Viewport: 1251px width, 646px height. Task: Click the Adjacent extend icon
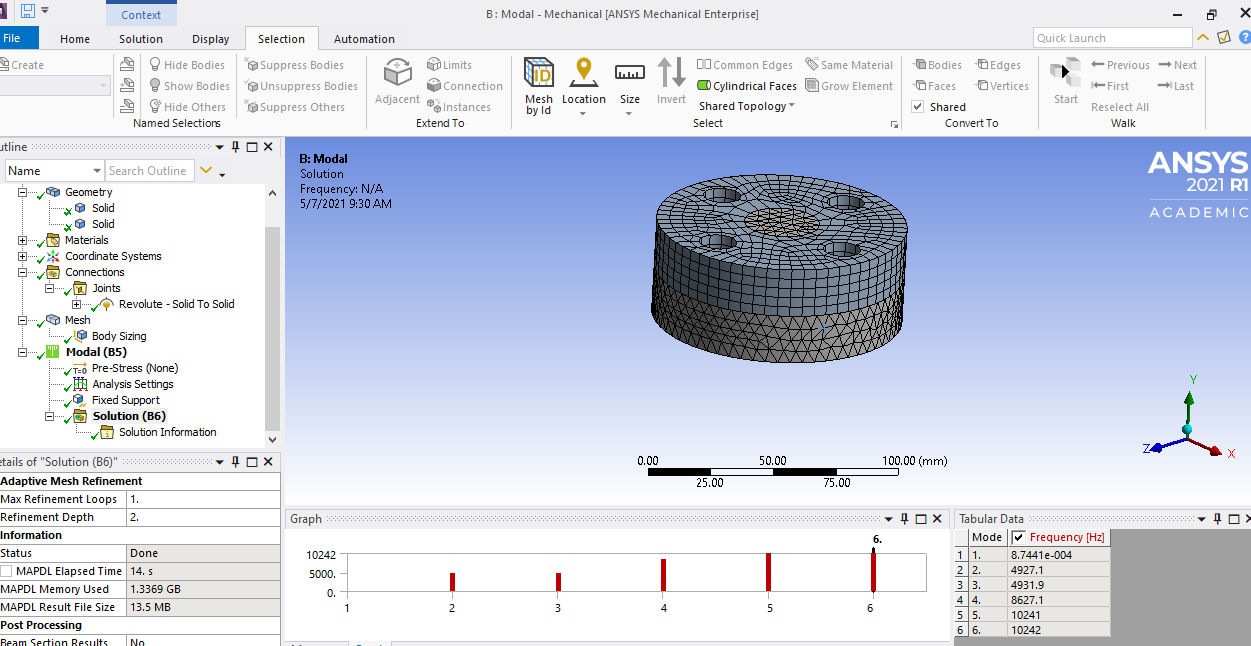click(x=398, y=74)
